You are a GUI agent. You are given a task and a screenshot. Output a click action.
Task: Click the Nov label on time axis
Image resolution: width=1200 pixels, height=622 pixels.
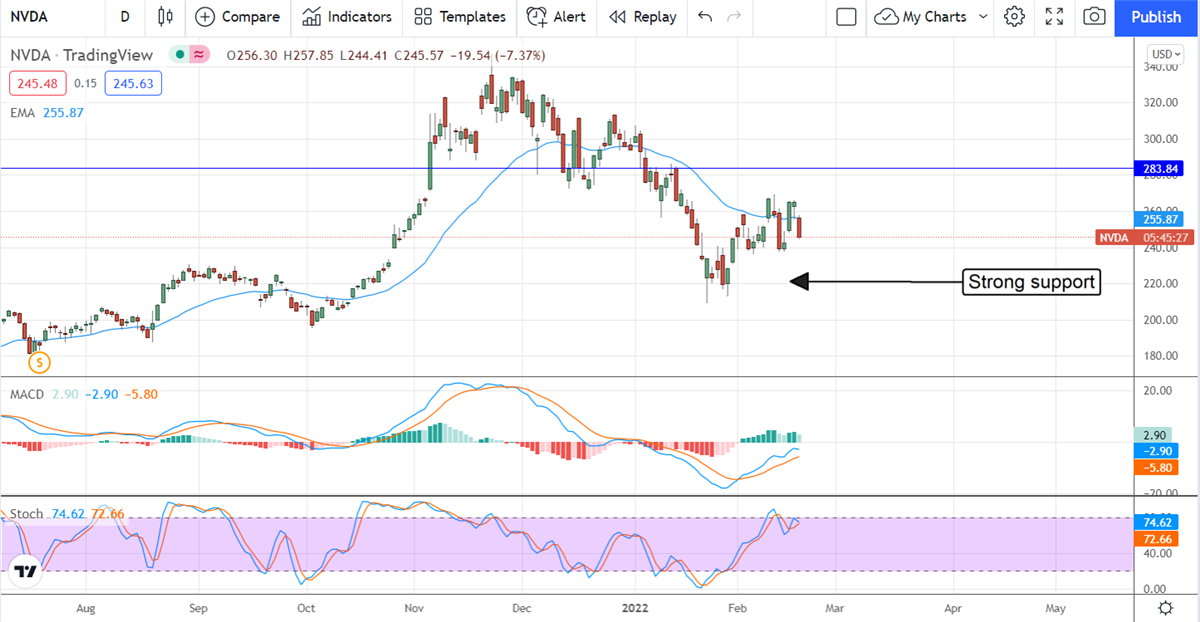(413, 607)
